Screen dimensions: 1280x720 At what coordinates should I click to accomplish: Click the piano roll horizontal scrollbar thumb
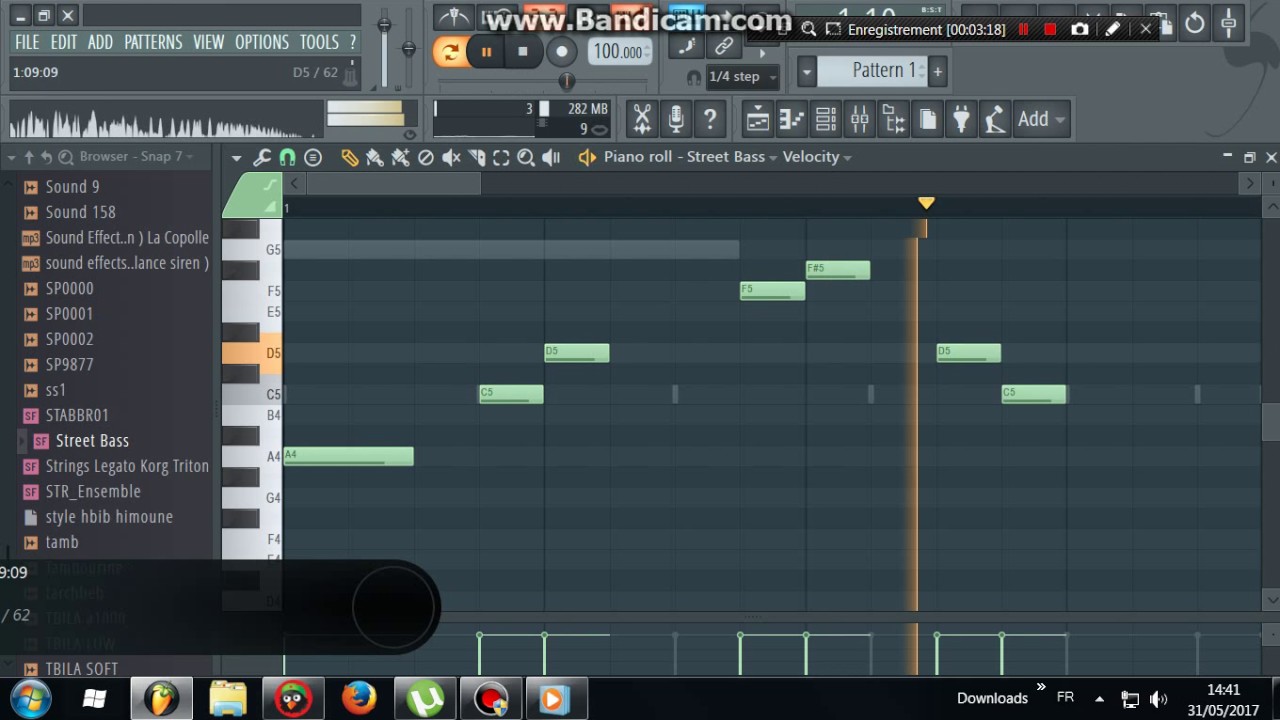click(x=394, y=184)
